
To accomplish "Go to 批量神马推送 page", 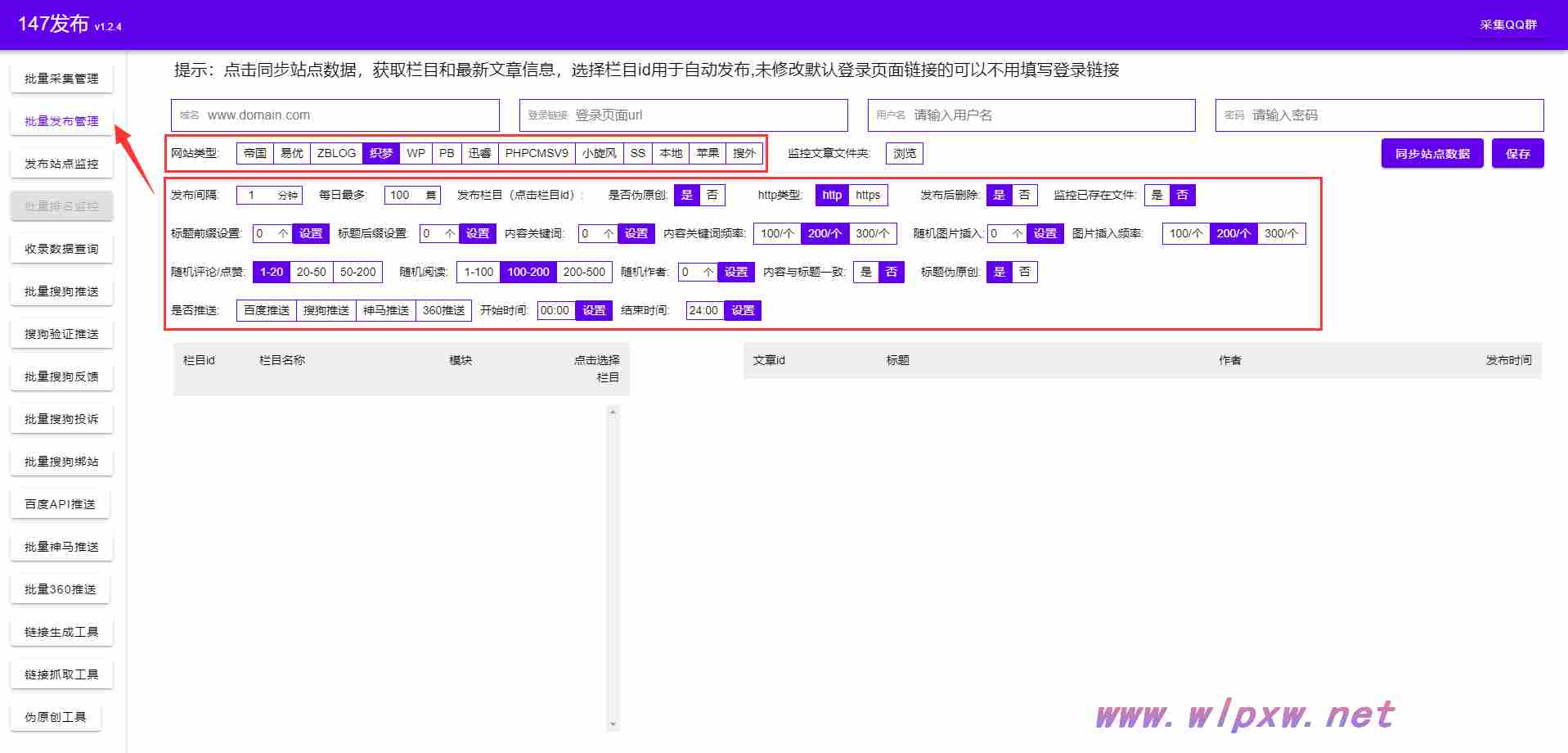I will [61, 547].
